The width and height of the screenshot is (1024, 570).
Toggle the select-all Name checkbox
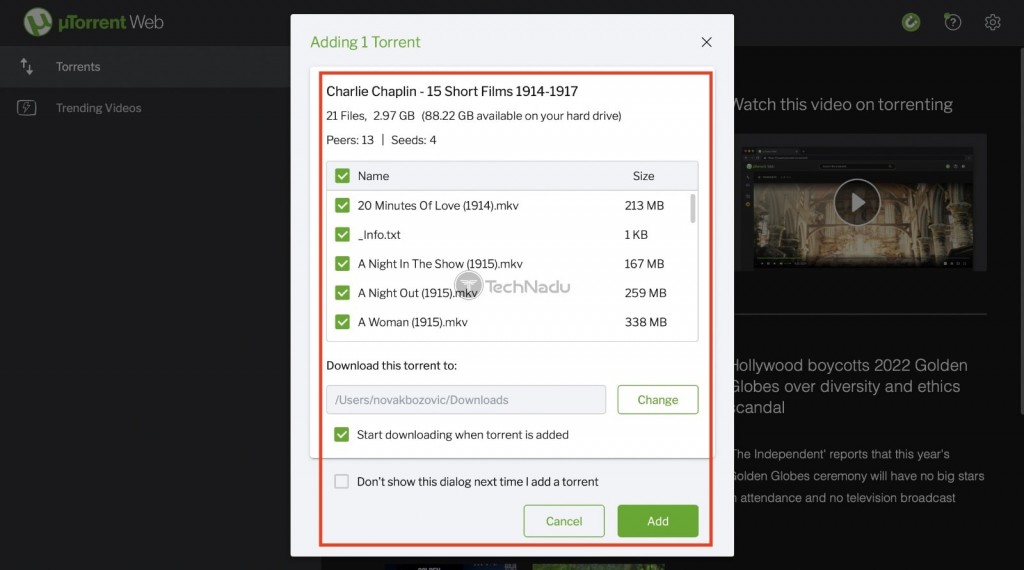tap(342, 176)
